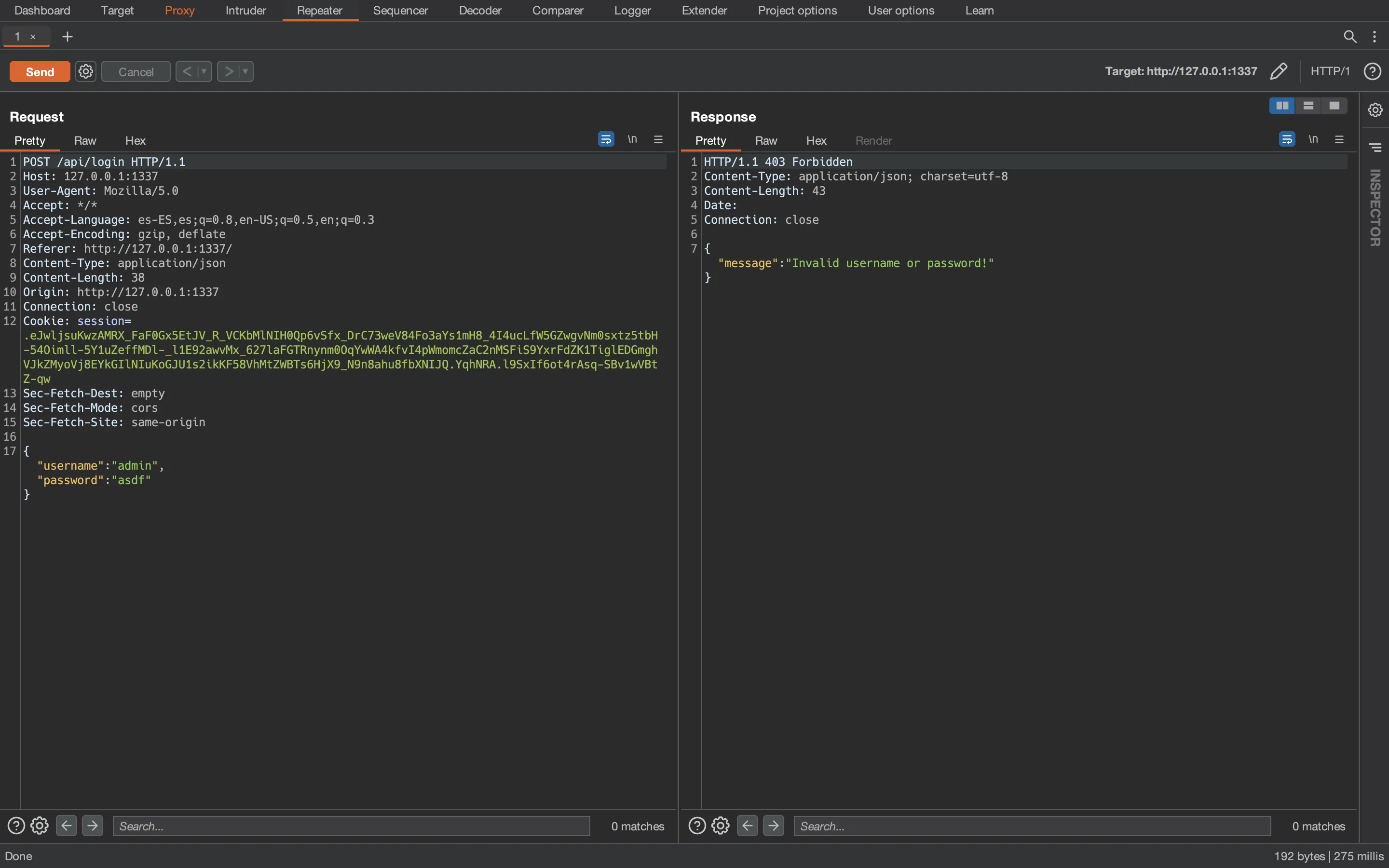Open the Logger tab
Image resolution: width=1389 pixels, height=868 pixels.
click(632, 10)
